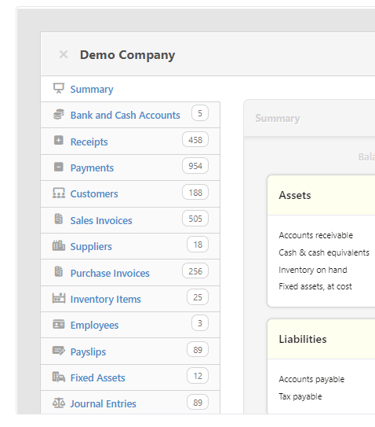This screenshot has height=427, width=375.
Task: Click the Journal Entries scales icon
Action: coord(59,403)
